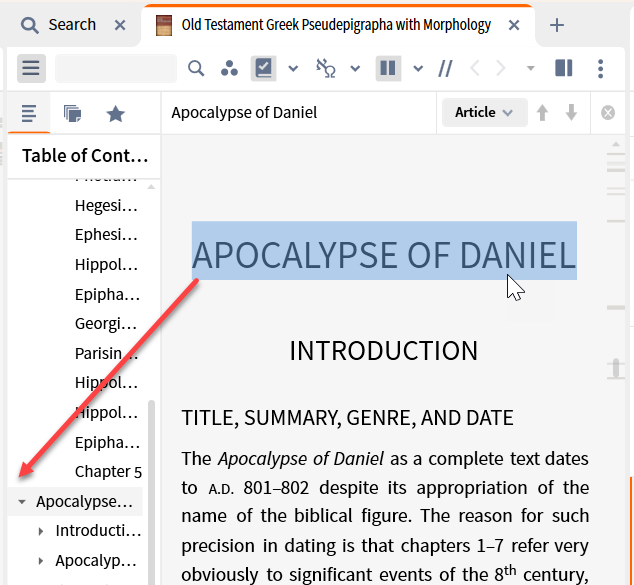Go to next article down arrow
The image size is (634, 585).
pos(571,113)
